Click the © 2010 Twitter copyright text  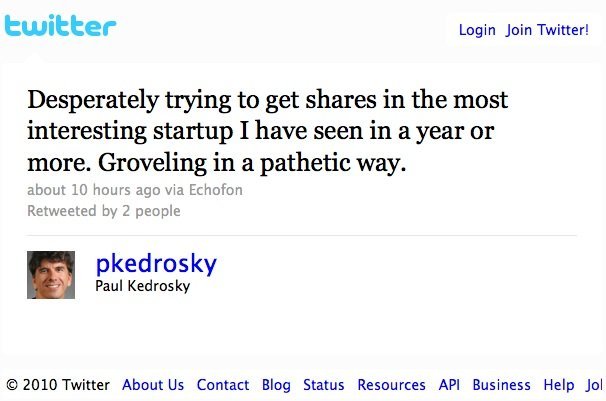coord(58,385)
